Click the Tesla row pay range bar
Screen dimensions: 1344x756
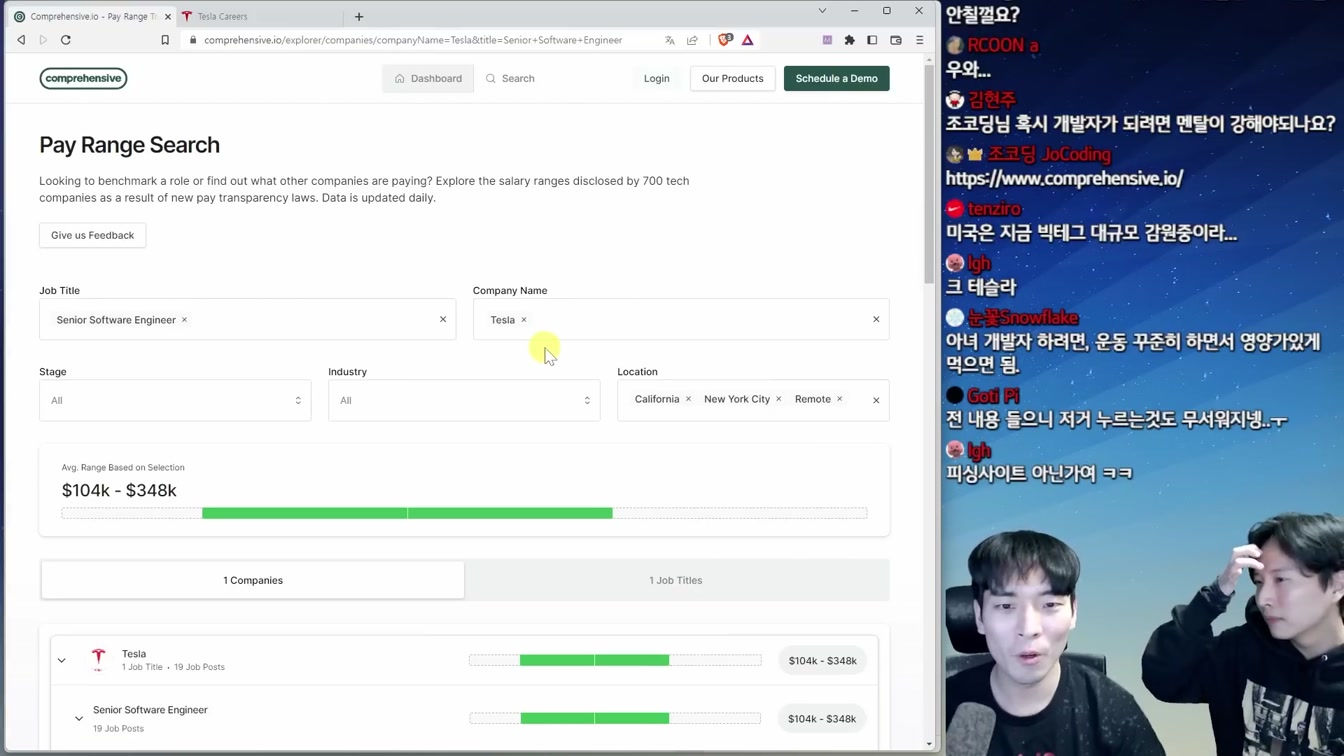615,660
